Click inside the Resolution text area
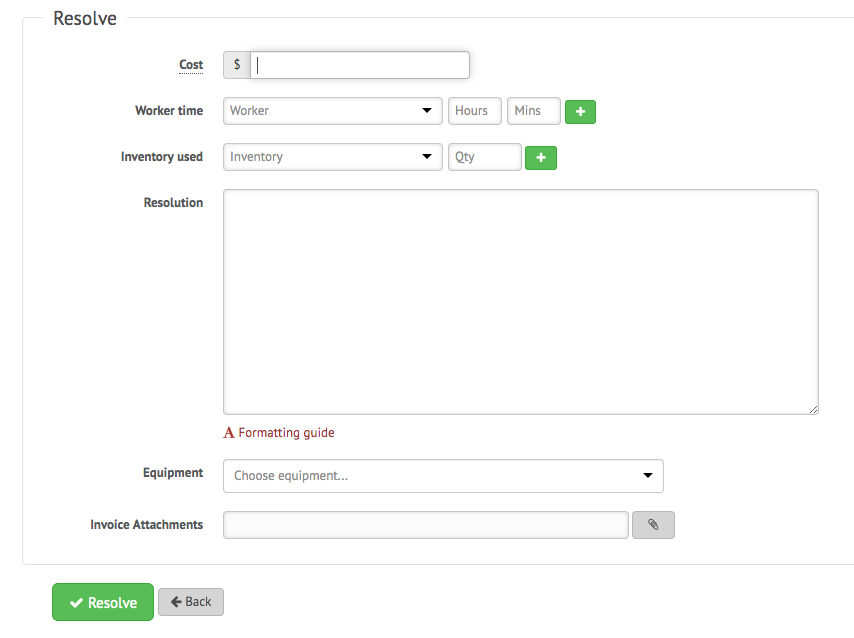Image resolution: width=854 pixels, height=638 pixels. (520, 301)
